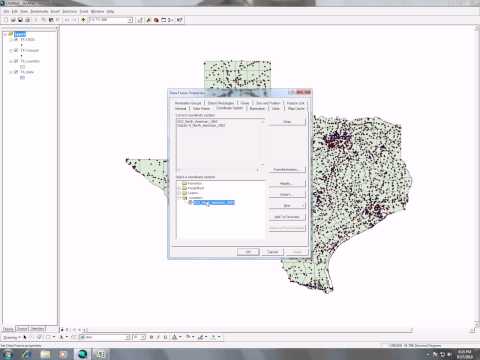Open the File menu

tap(6, 11)
